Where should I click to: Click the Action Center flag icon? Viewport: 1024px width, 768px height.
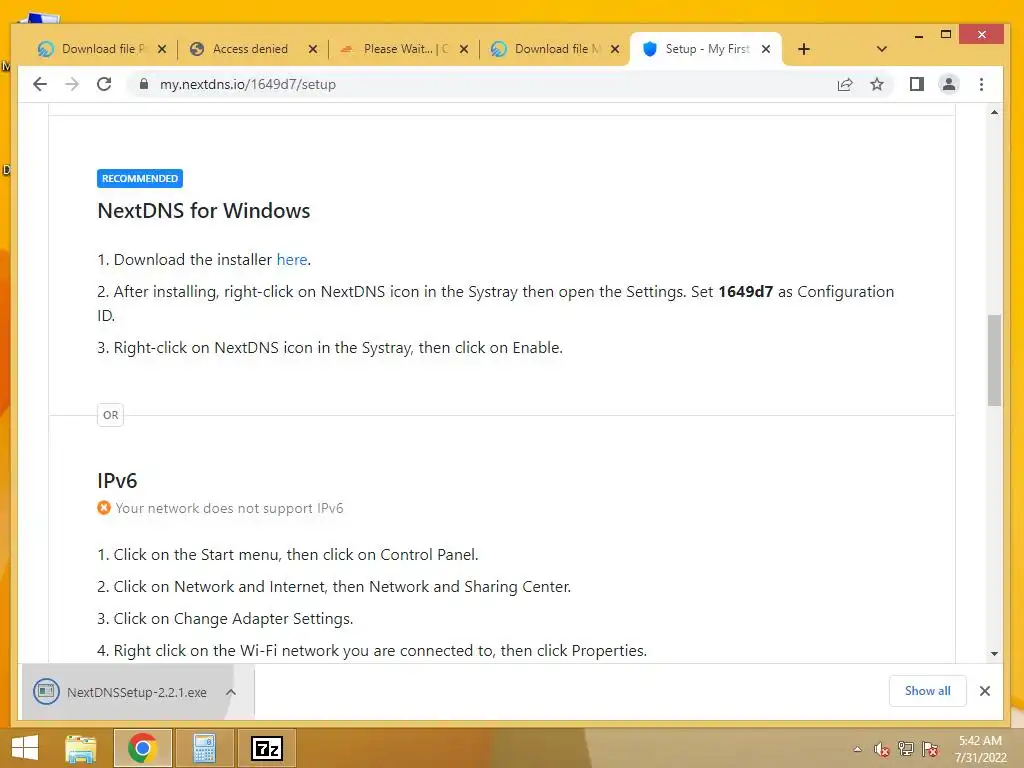click(x=930, y=749)
